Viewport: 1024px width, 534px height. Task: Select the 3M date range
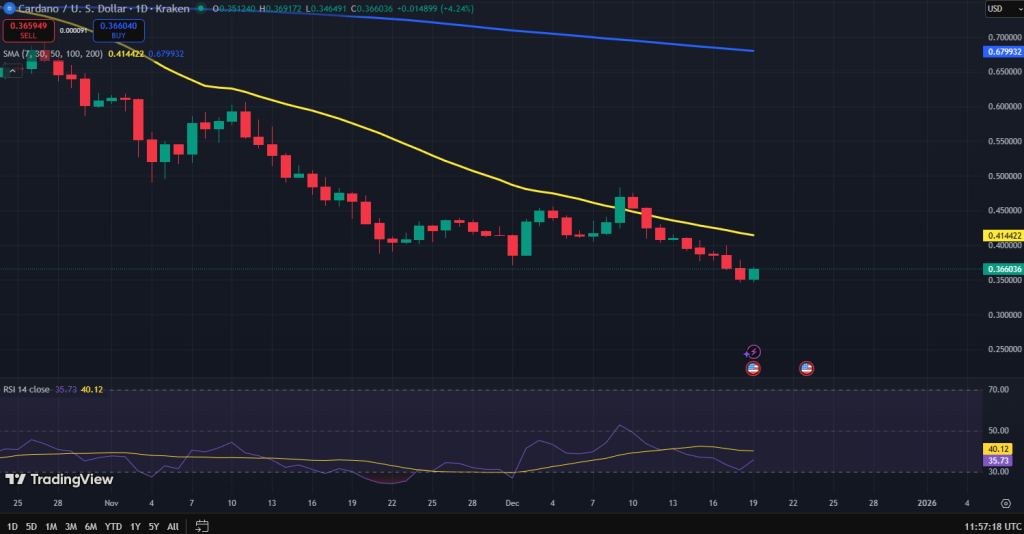click(x=71, y=526)
